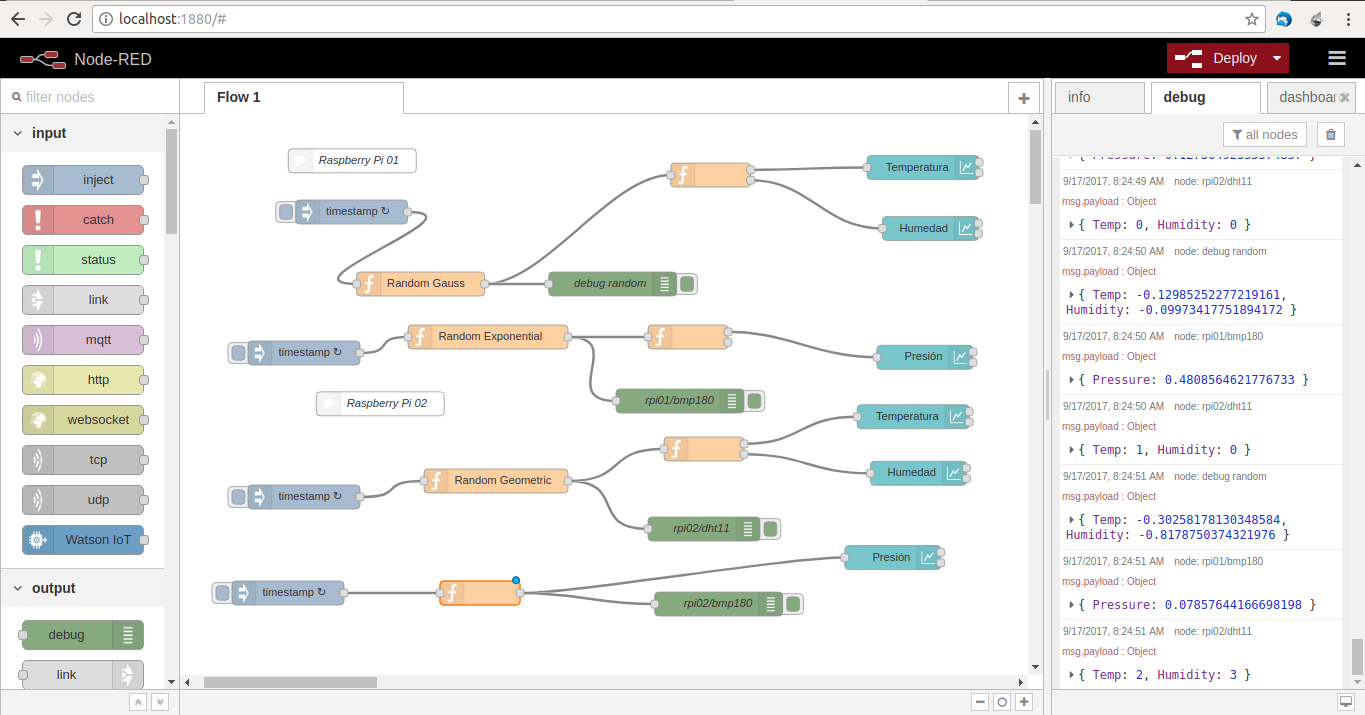1365x715 pixels.
Task: Select the websocket input palette node
Action: pos(83,420)
